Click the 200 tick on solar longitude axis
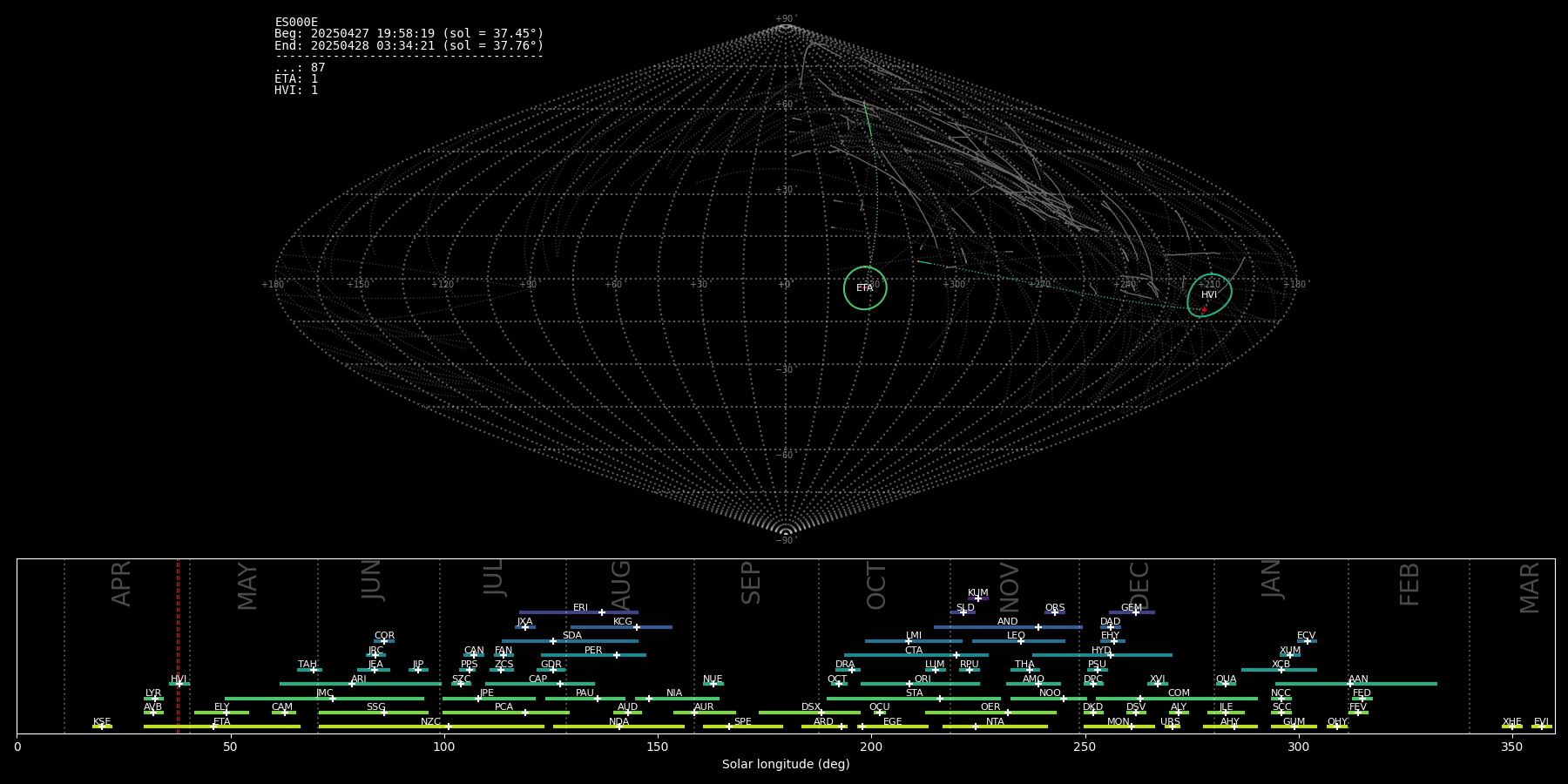1568x784 pixels. [871, 747]
